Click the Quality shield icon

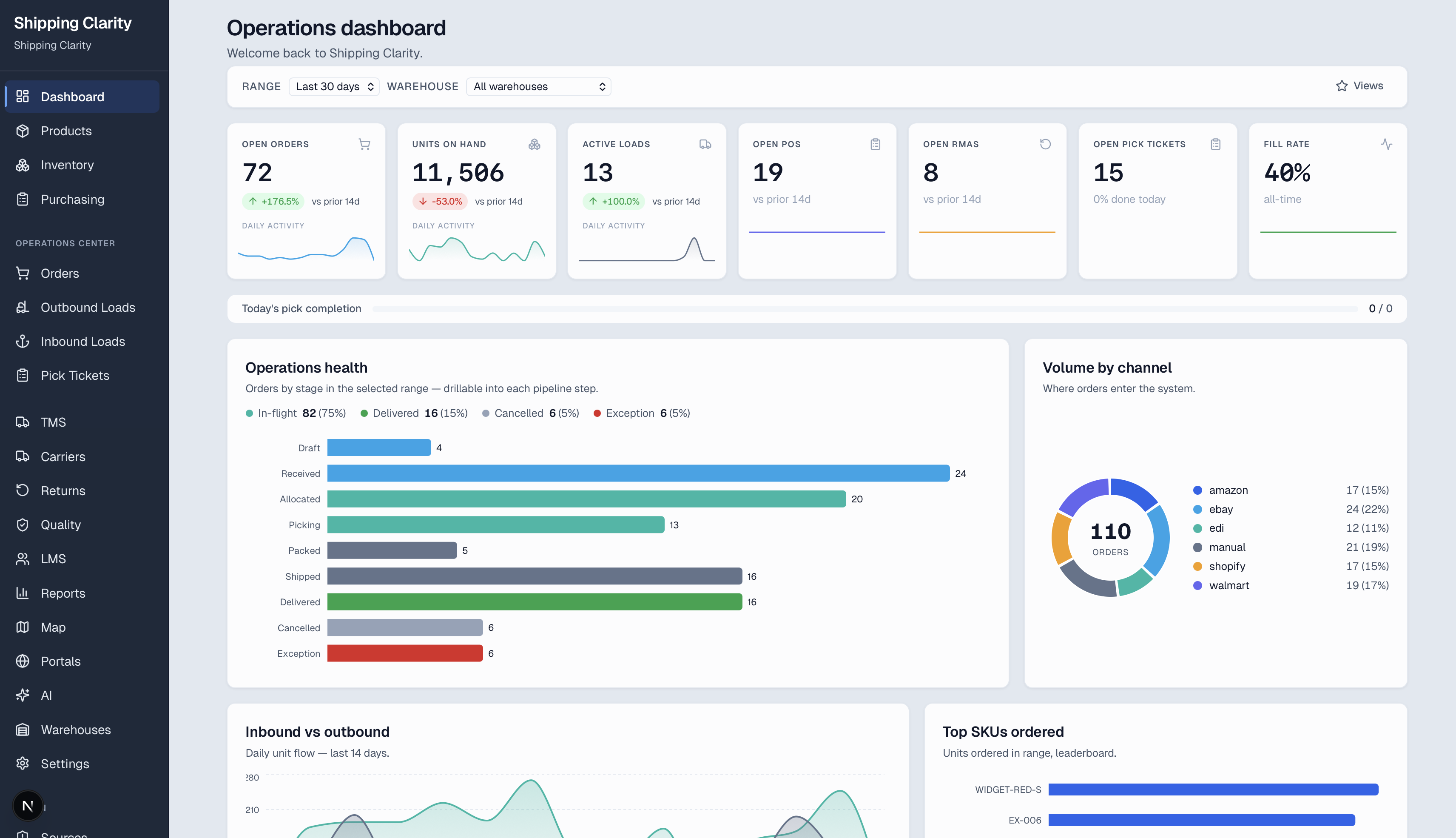[23, 525]
